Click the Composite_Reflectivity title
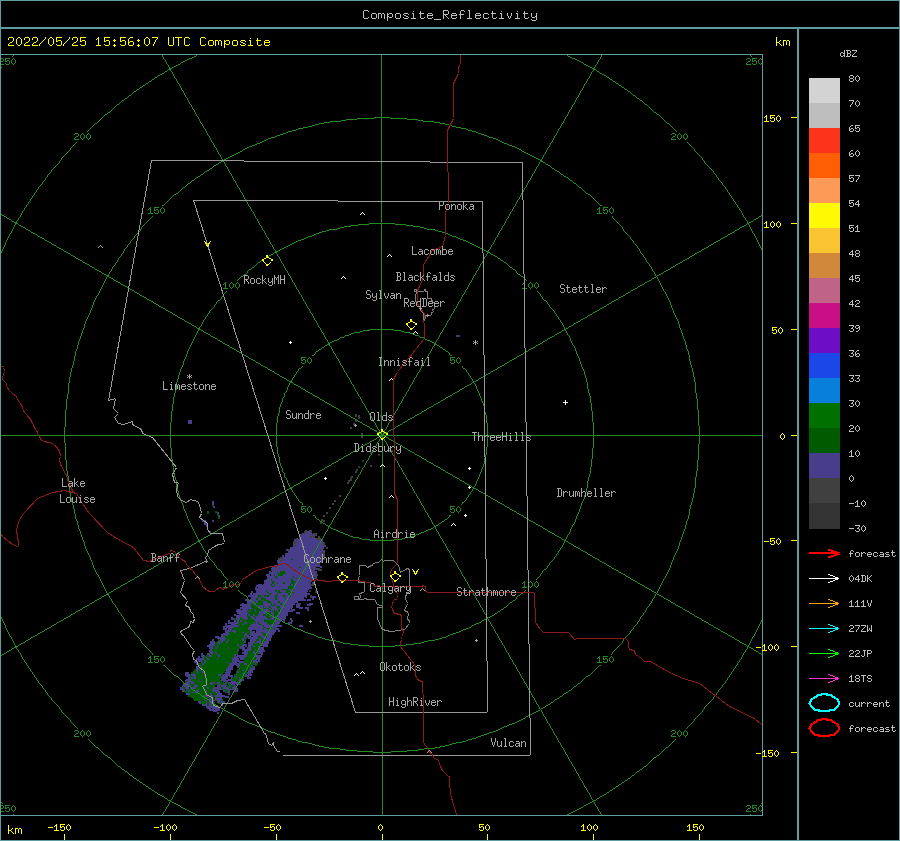Screen dimensions: 900x841 pos(450,15)
